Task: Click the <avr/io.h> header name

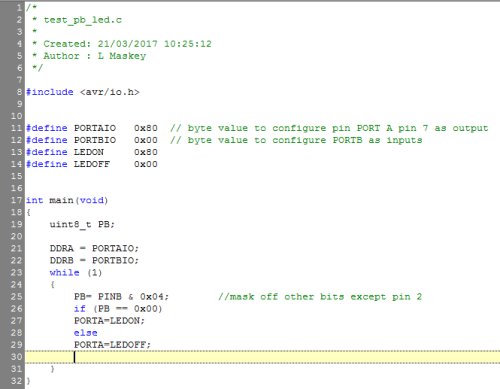Action: [109, 92]
